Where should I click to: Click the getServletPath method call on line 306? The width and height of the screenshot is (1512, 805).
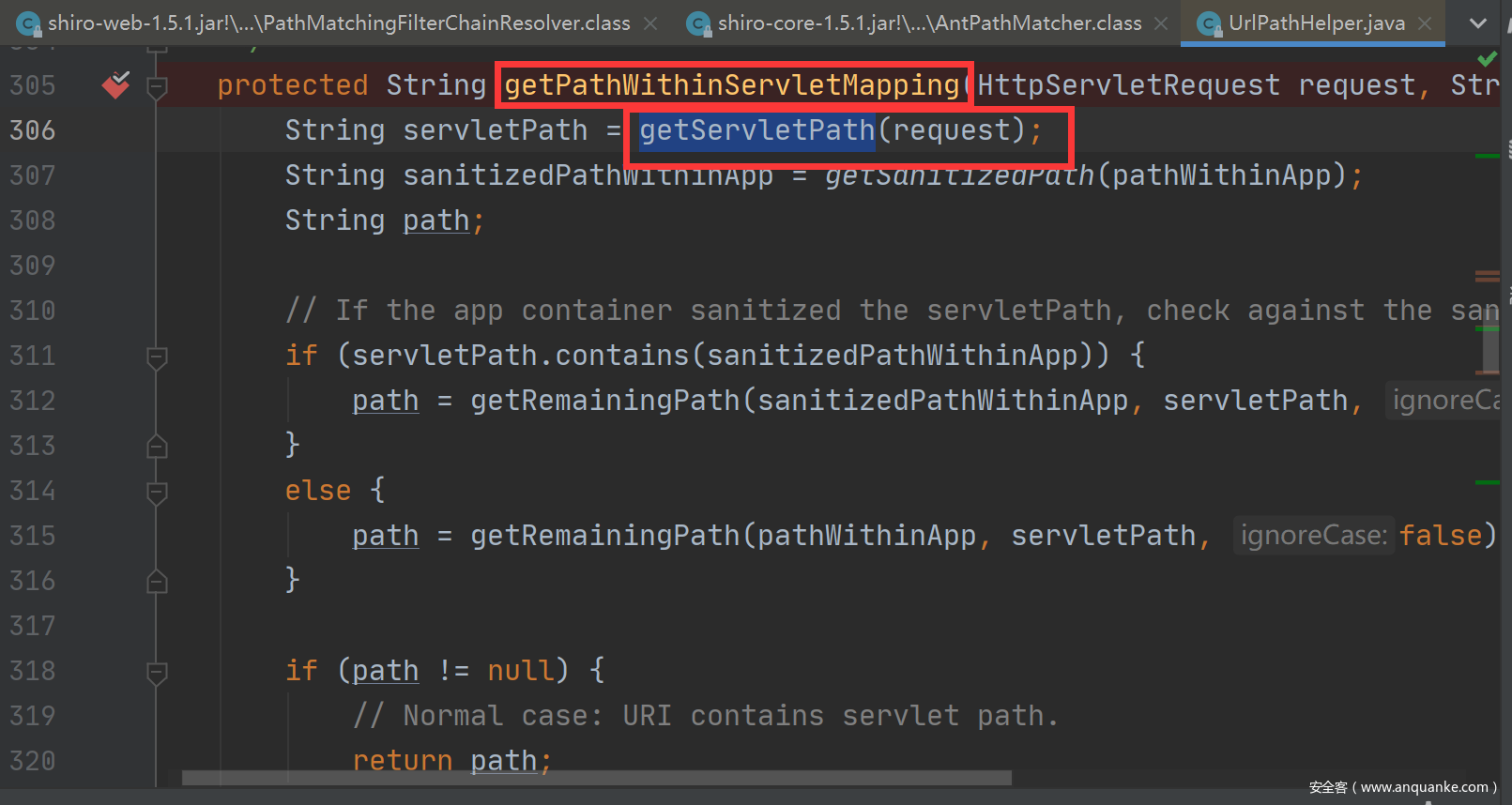(756, 130)
